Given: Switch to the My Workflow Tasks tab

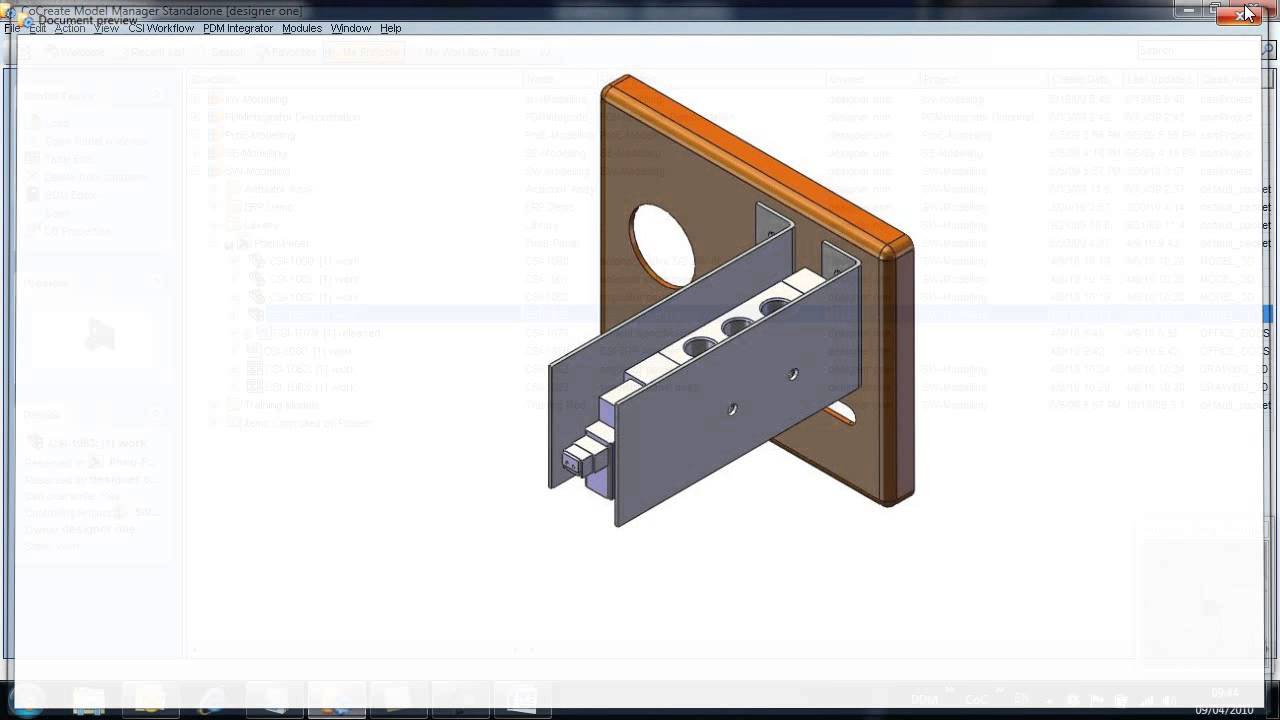Looking at the screenshot, I should [470, 52].
